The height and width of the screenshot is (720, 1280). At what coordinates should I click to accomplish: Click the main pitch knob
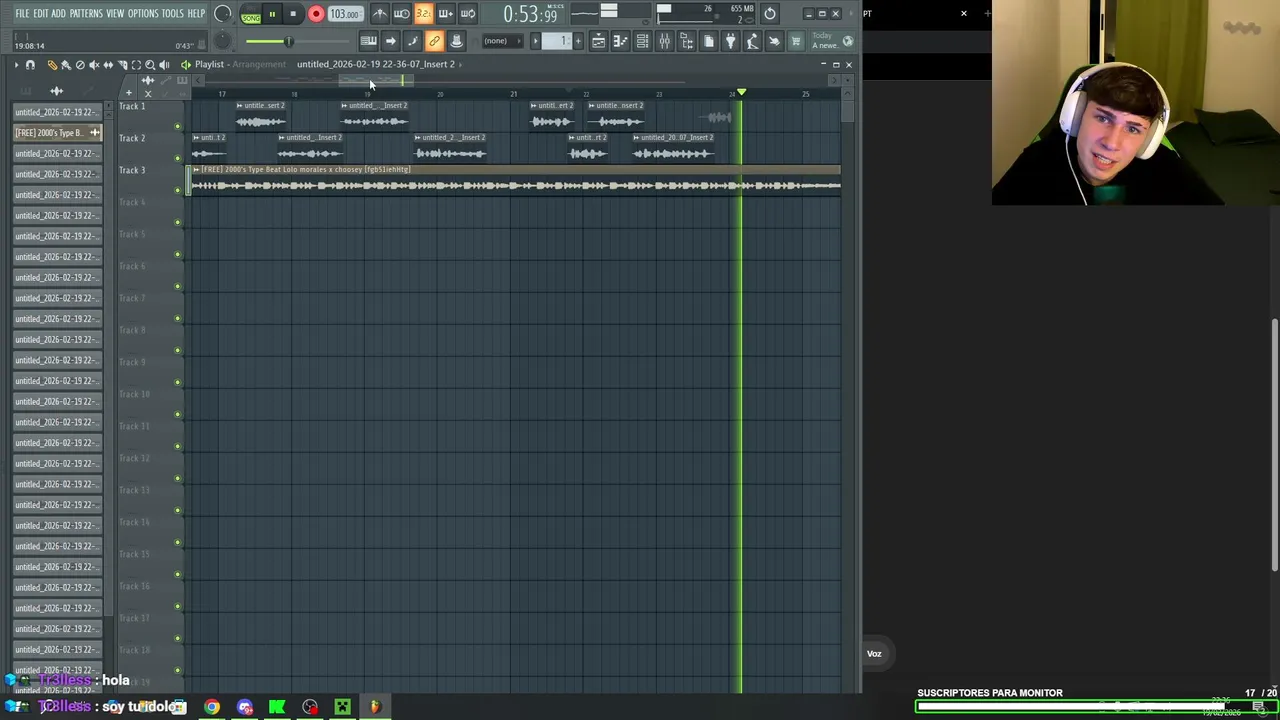click(x=223, y=41)
